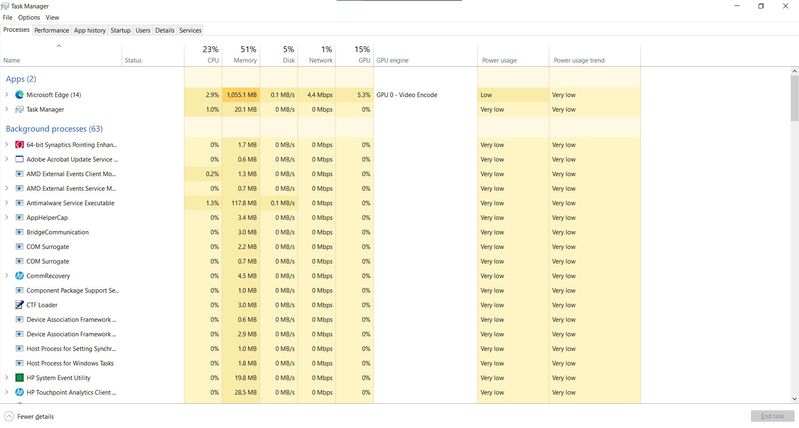Screen dimensions: 799x428
Task: Click the CTF Loader icon
Action: (x=19, y=305)
